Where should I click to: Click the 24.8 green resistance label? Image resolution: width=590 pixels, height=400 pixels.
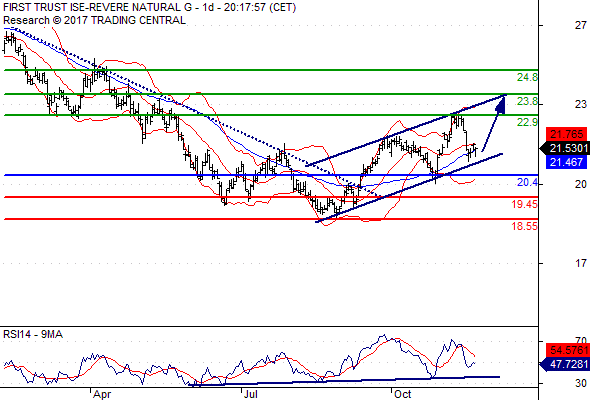pos(527,78)
